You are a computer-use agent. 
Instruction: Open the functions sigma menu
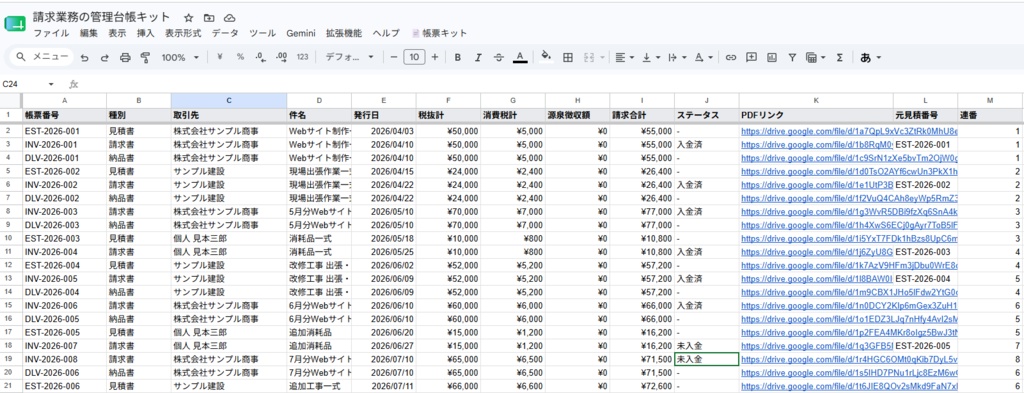coord(840,57)
